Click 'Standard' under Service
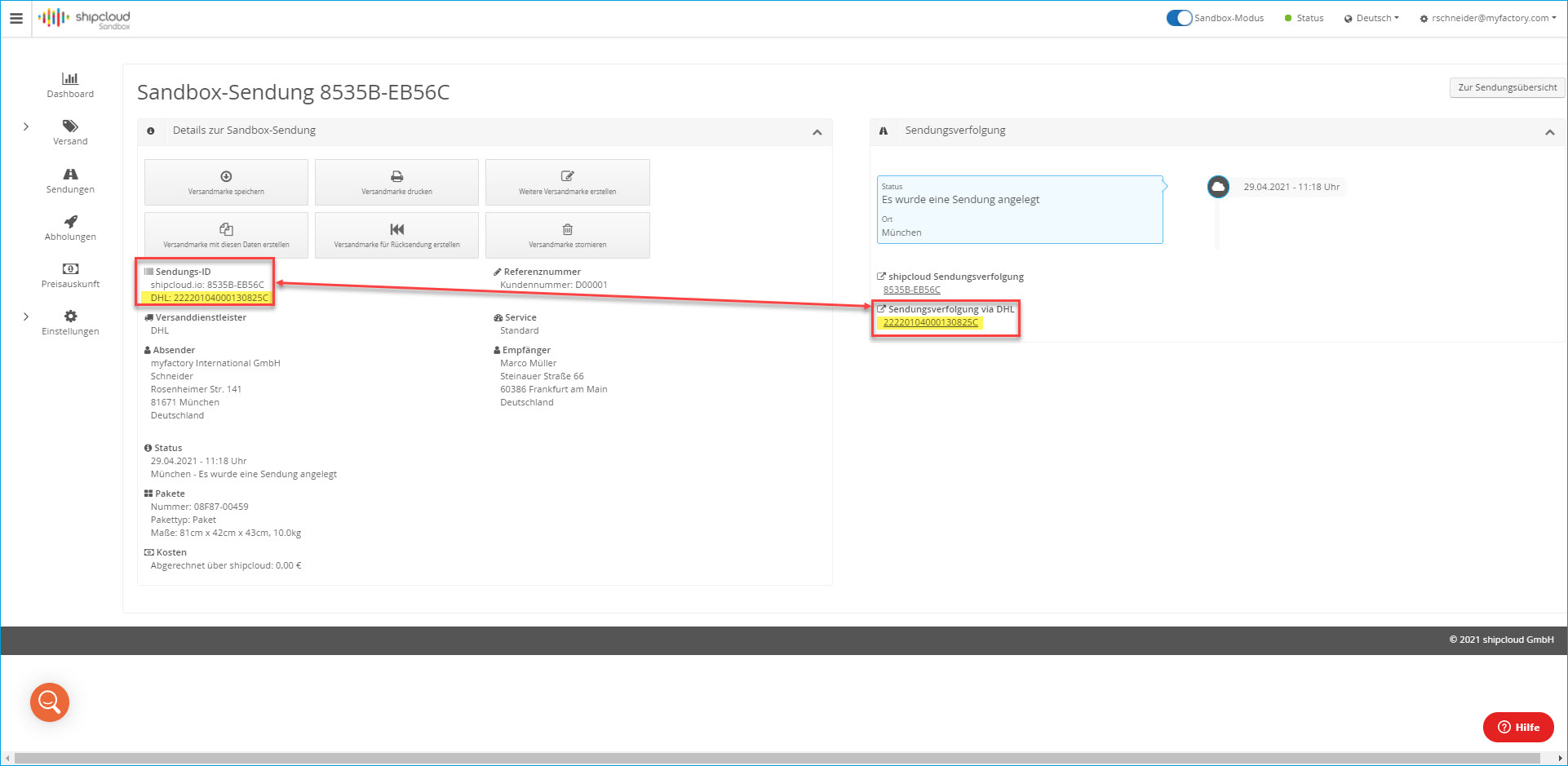Viewport: 1568px width, 766px height. pos(519,330)
